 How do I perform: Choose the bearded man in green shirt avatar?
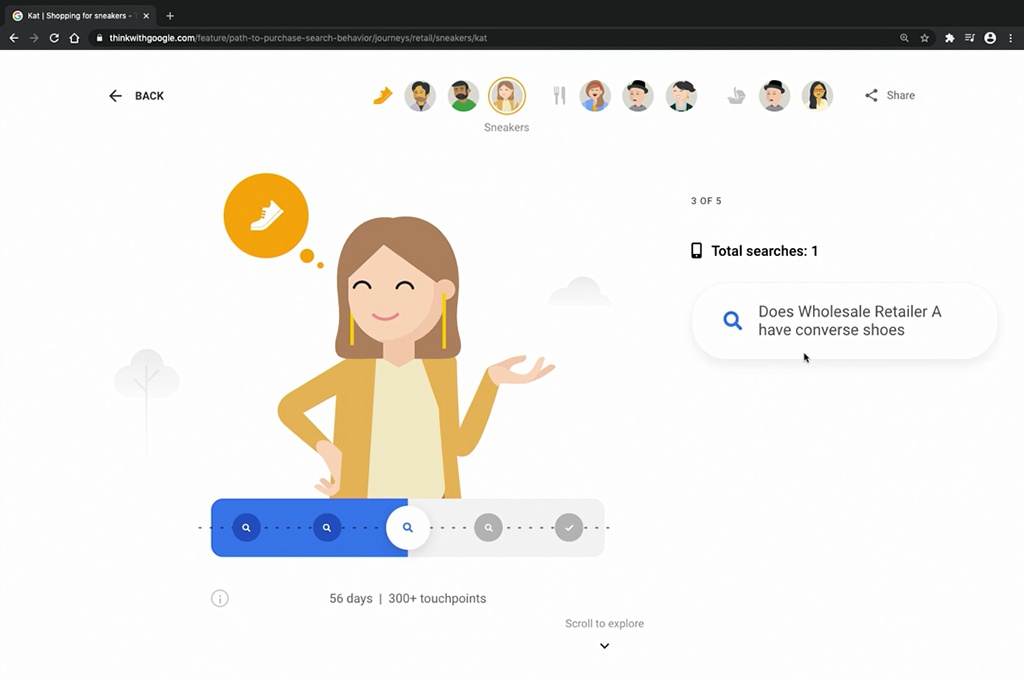pos(463,96)
